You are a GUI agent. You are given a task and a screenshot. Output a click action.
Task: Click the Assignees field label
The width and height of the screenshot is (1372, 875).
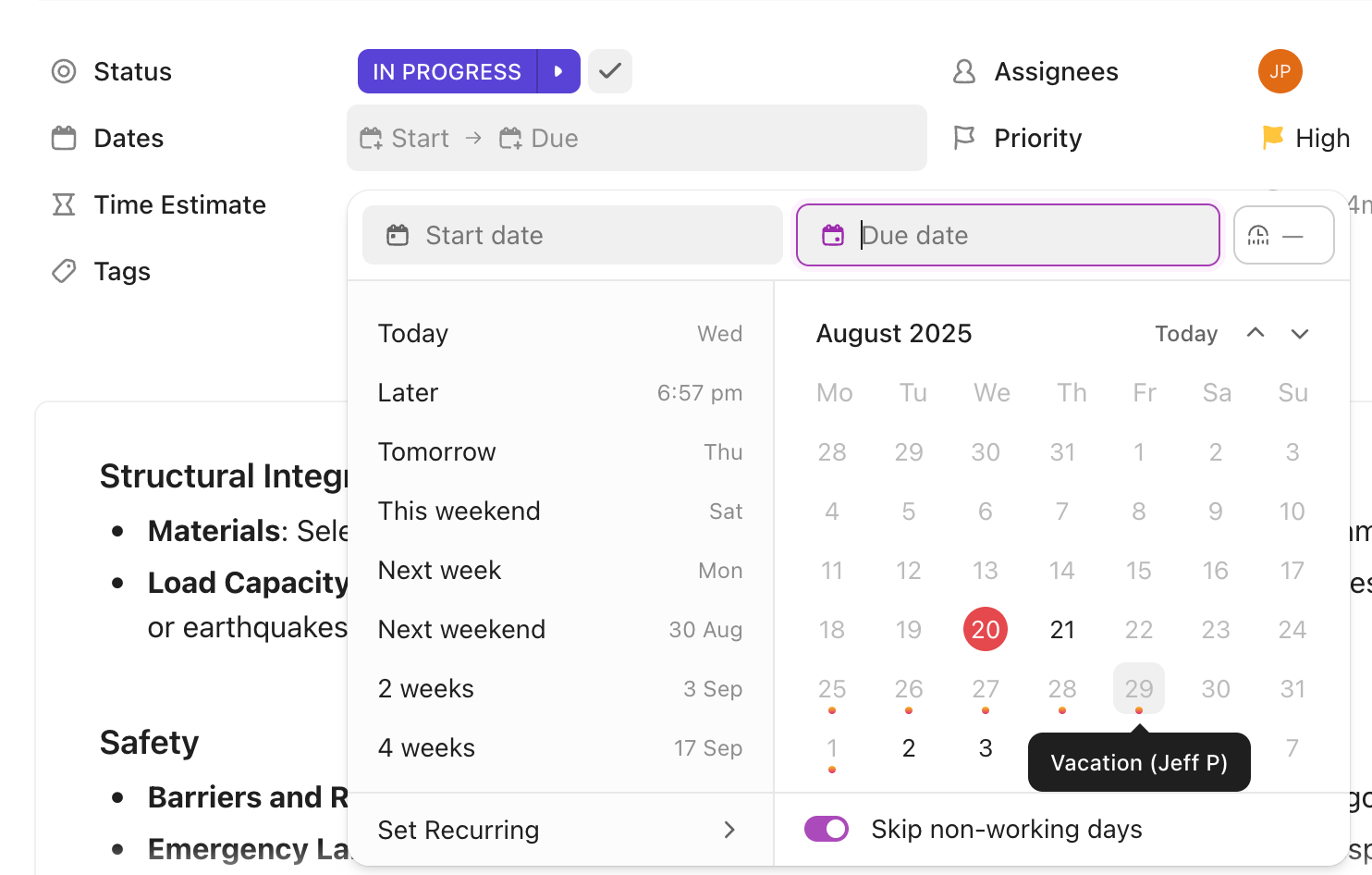(1056, 71)
